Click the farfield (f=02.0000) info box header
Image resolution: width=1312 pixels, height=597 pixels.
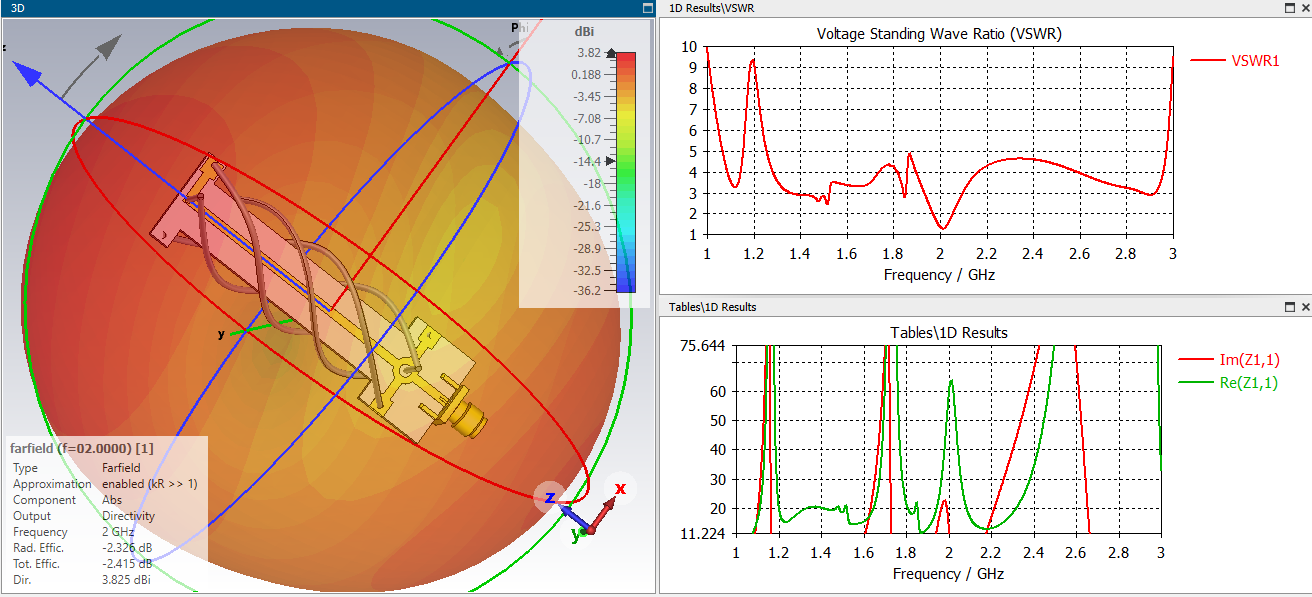(x=82, y=447)
